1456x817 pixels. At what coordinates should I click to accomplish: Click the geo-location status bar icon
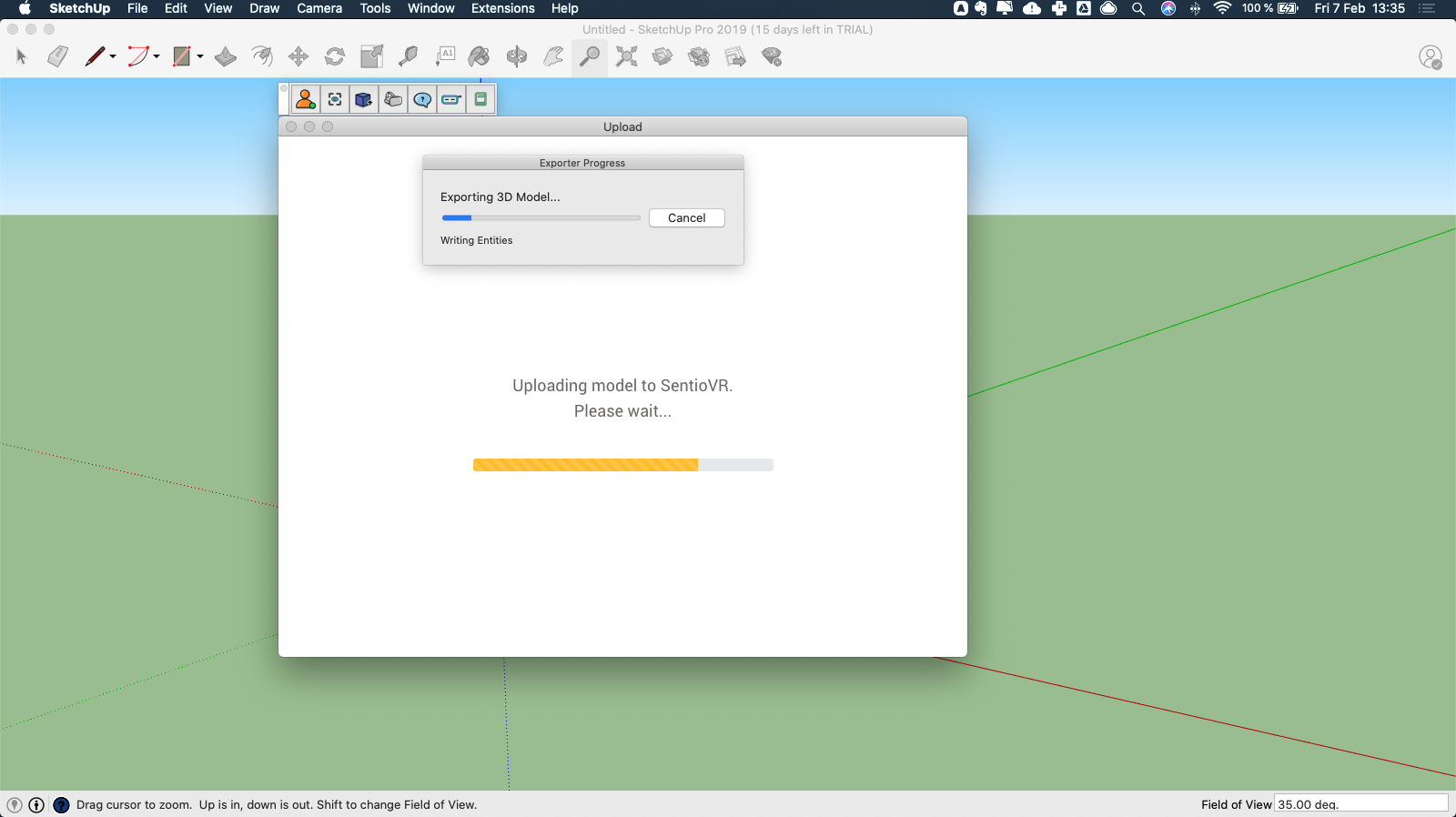tap(15, 805)
